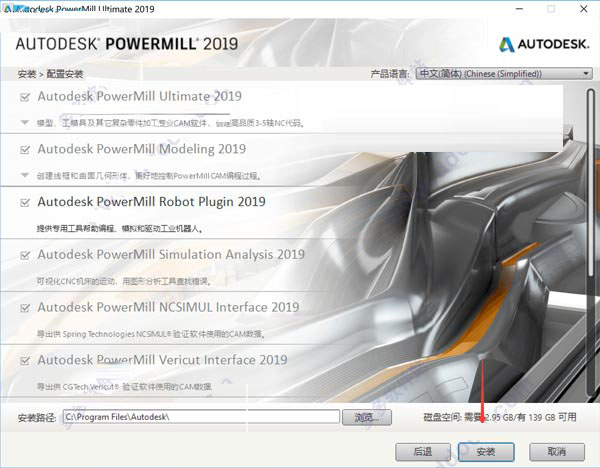
Task: Uncheck Autodesk PowerMill Robot Plugin 2019
Action: coord(25,202)
